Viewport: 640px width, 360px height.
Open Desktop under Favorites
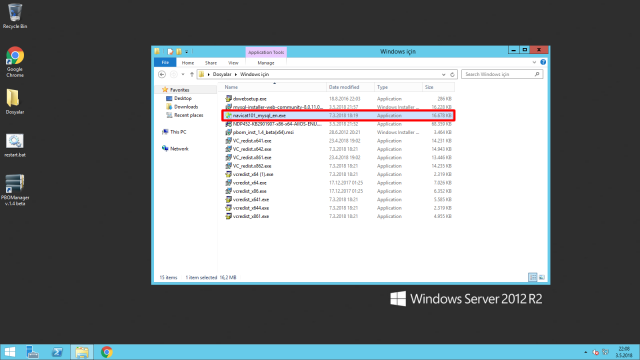tap(182, 98)
